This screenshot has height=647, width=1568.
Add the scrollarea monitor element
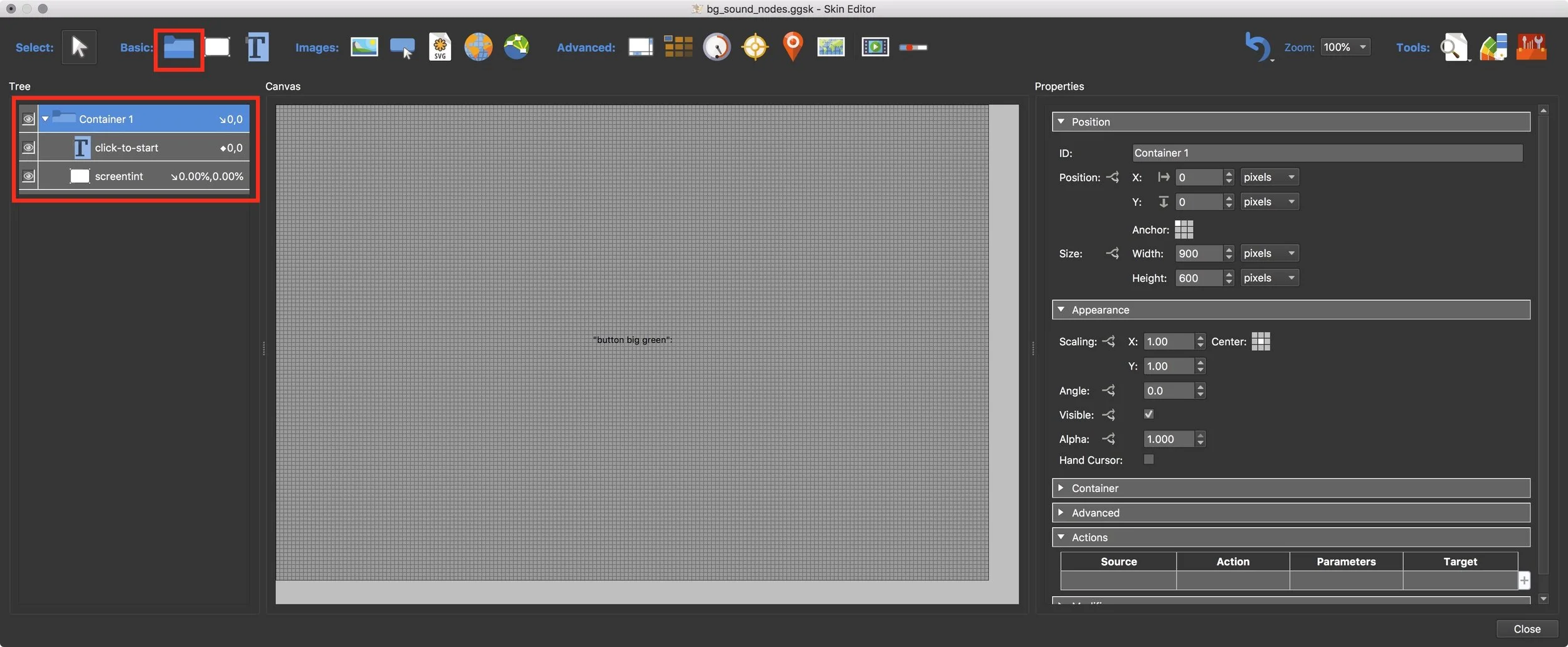[x=640, y=47]
